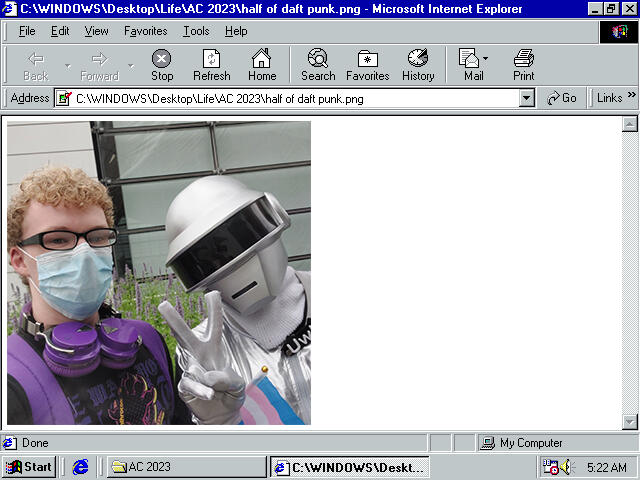Open the File menu

27,31
